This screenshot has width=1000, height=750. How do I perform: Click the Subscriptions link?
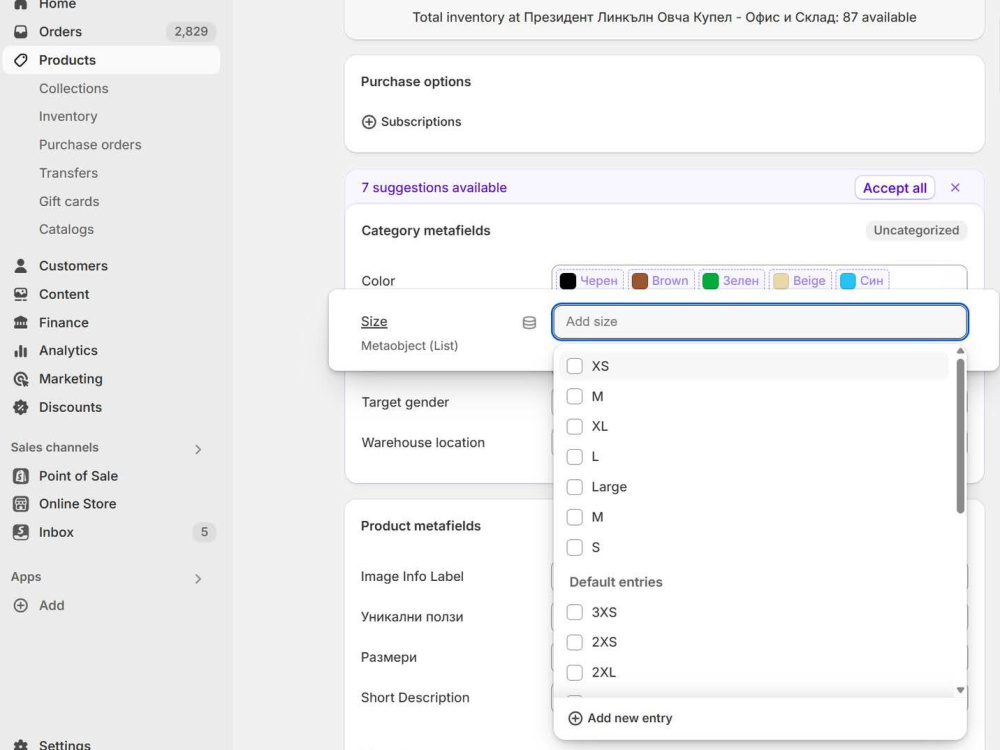pyautogui.click(x=421, y=122)
